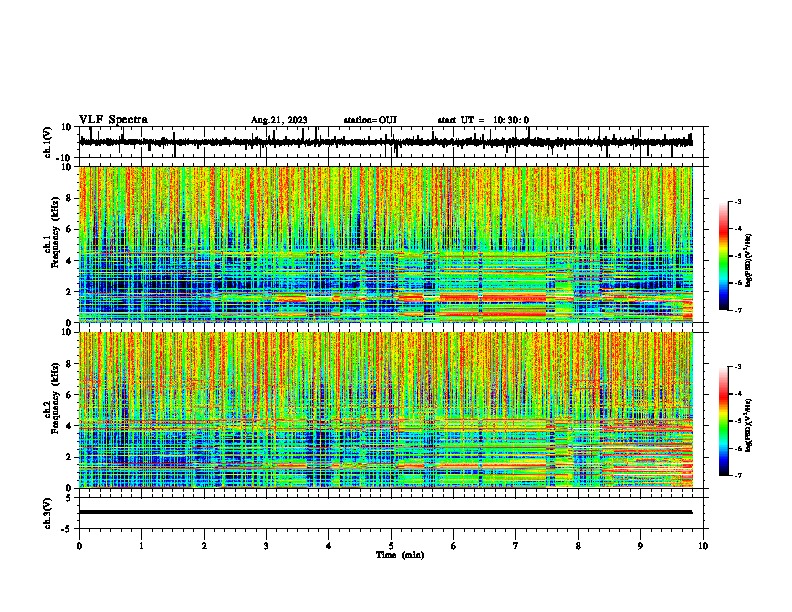Click the ch.1 color scale bar
This screenshot has height=612, width=792.
pos(723,256)
